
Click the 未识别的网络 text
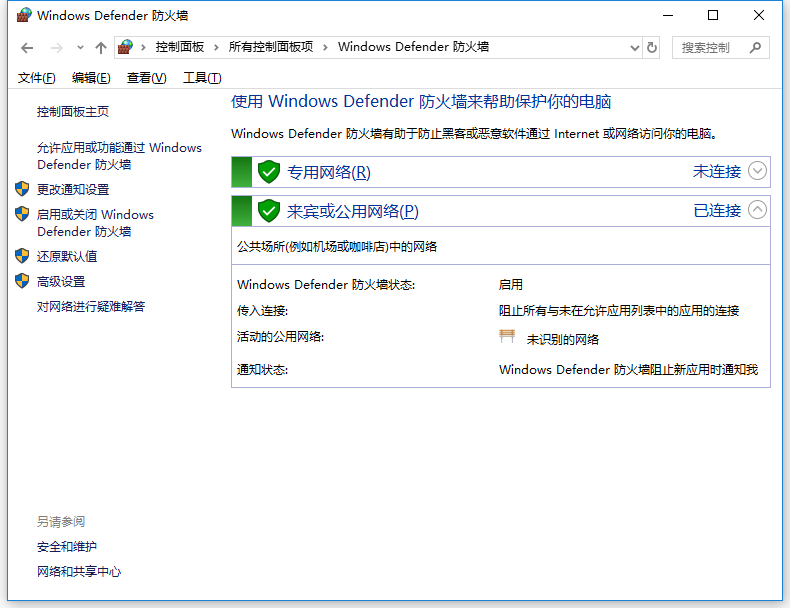tap(563, 340)
